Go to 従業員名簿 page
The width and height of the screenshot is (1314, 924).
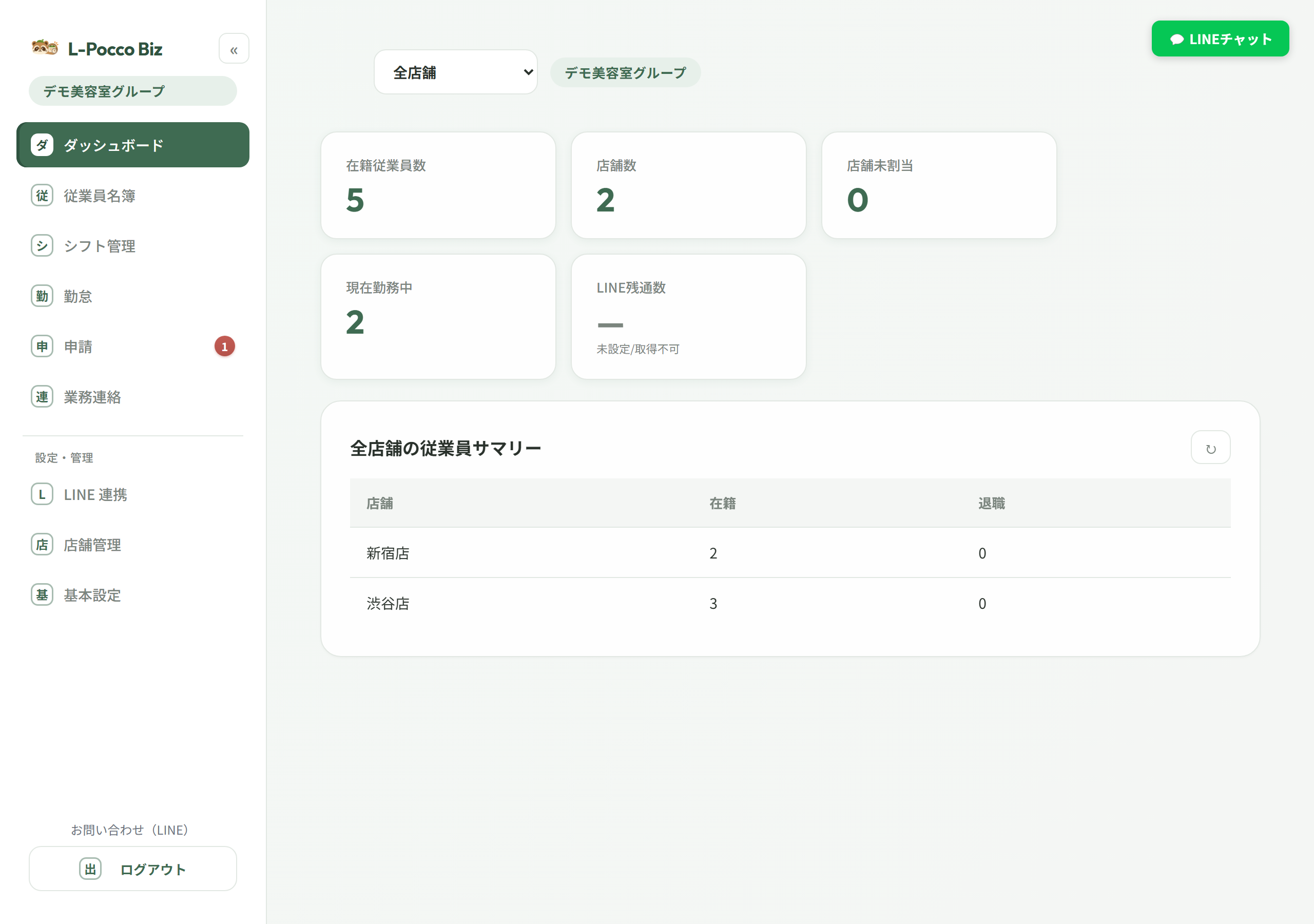(133, 195)
